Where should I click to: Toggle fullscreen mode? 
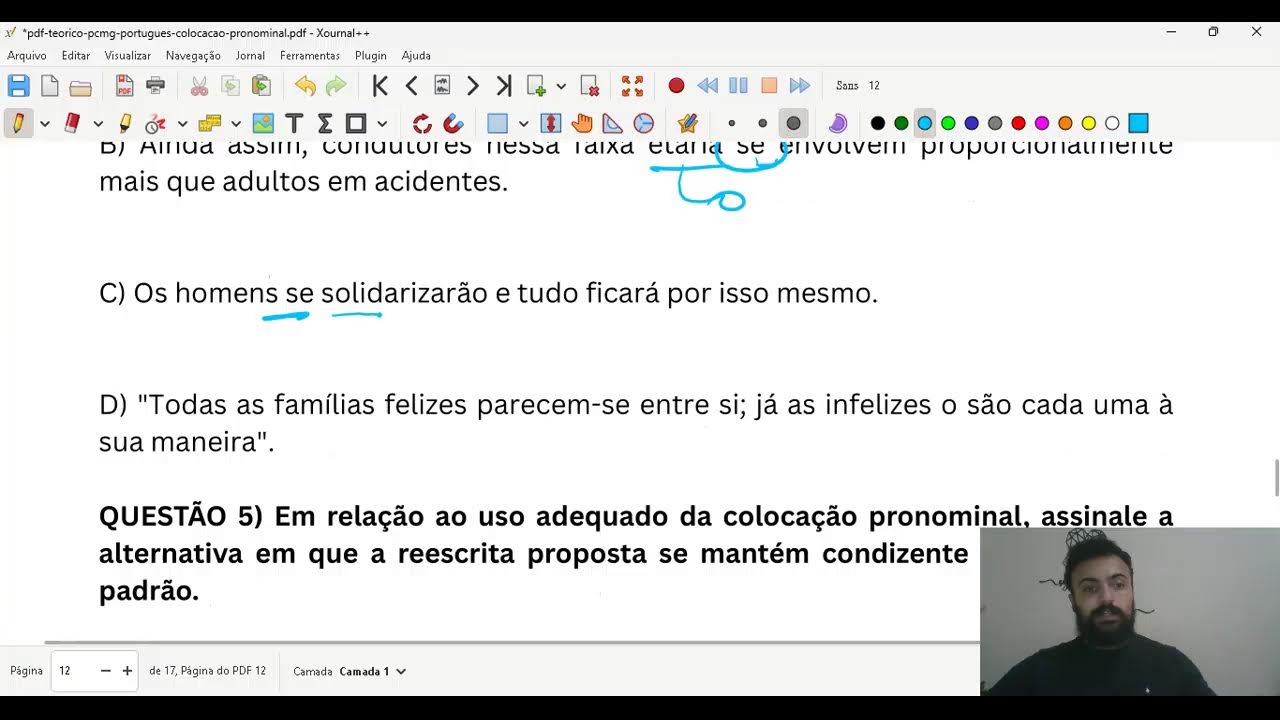[x=632, y=86]
